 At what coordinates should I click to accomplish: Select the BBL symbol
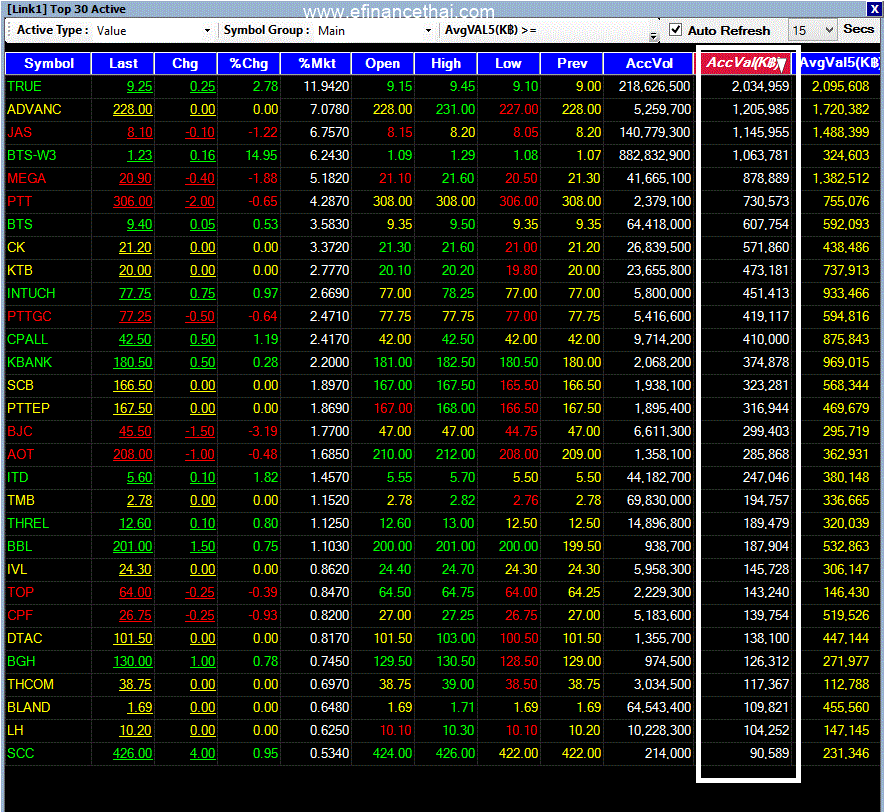[x=20, y=546]
